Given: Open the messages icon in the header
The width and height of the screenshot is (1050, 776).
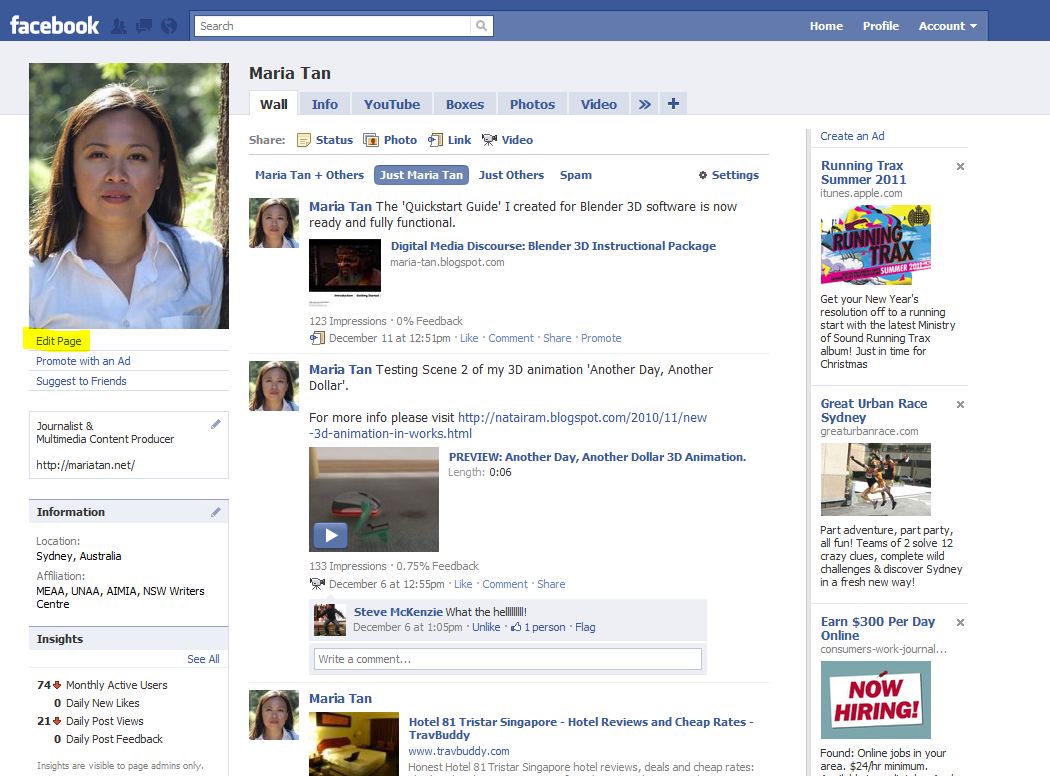Looking at the screenshot, I should tap(144, 26).
